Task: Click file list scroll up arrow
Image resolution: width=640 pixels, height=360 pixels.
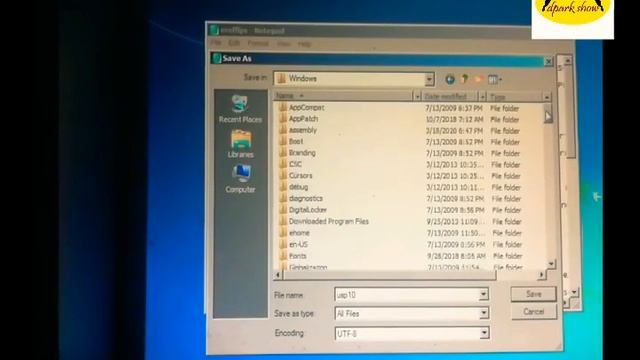Action: 548,97
